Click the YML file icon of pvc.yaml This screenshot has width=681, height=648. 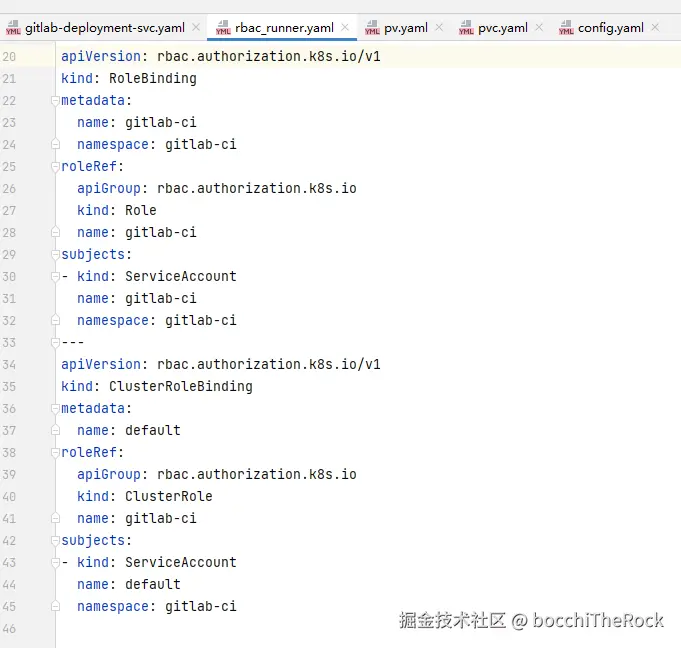[x=466, y=28]
